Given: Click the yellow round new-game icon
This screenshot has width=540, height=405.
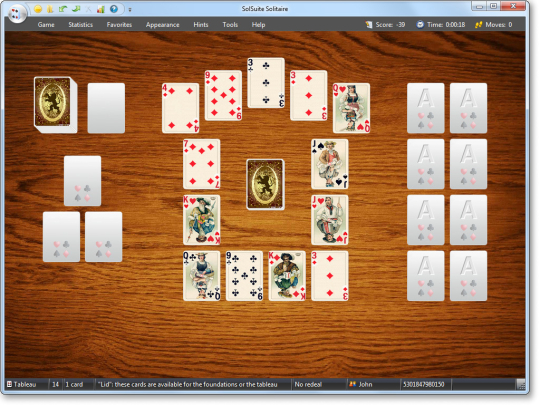Looking at the screenshot, I should click(38, 9).
